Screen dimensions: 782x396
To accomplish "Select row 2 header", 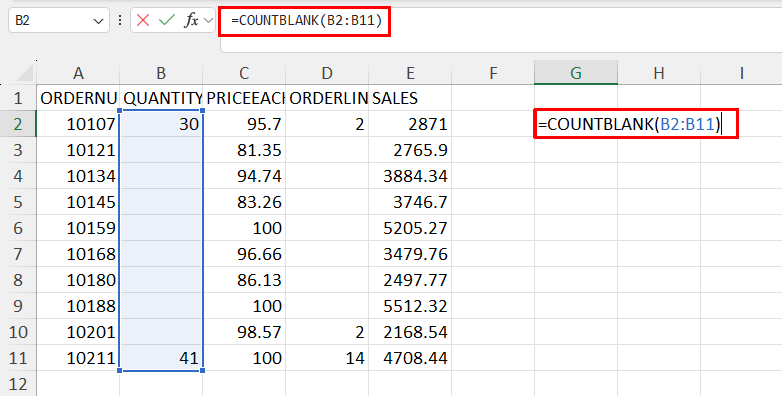I will (18, 124).
